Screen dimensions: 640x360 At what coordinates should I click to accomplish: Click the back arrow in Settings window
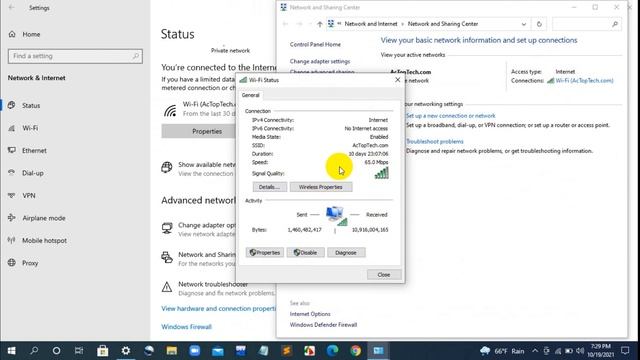point(11,8)
